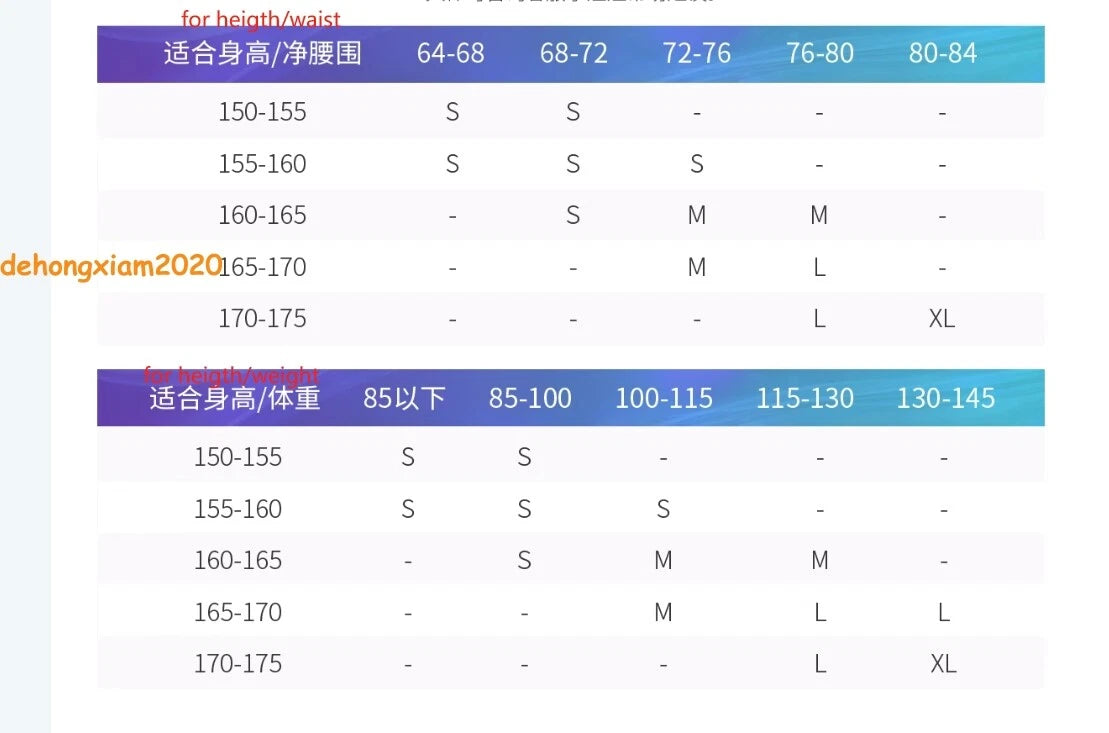Select the 85以下 weight column header
Viewport: 1109px width, 733px height.
[404, 398]
